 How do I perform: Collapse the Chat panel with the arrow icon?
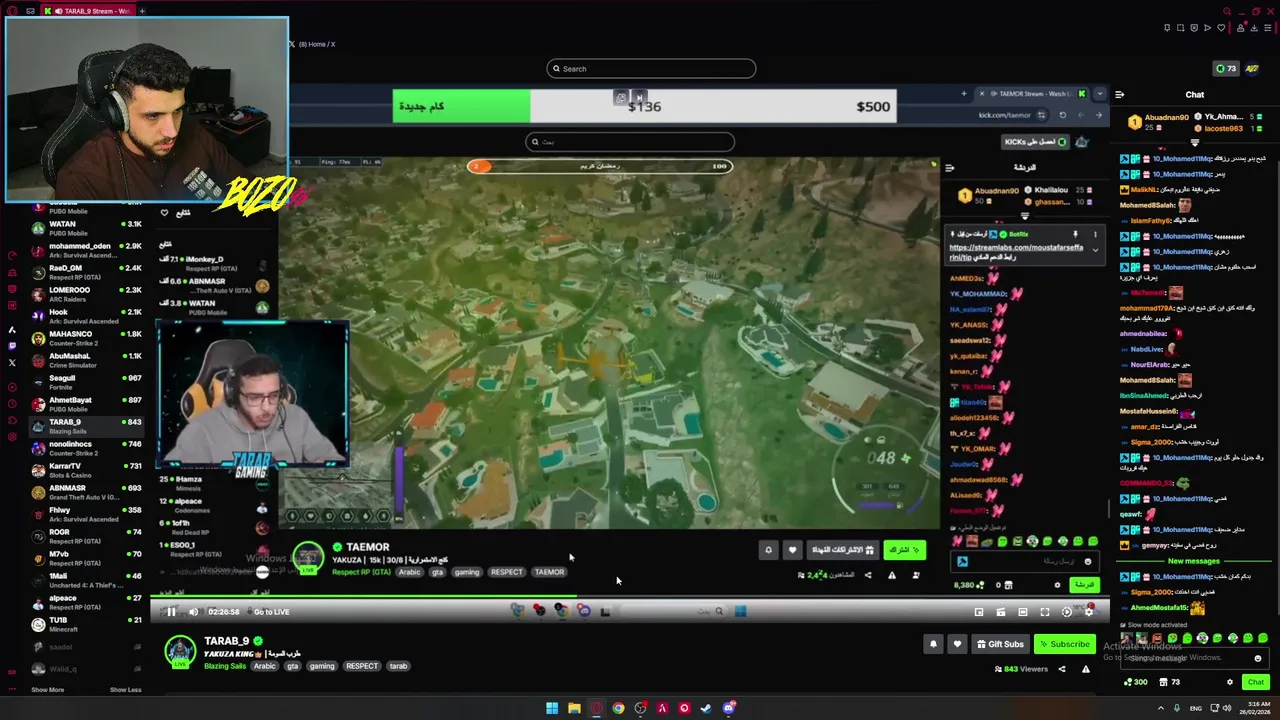1120,95
